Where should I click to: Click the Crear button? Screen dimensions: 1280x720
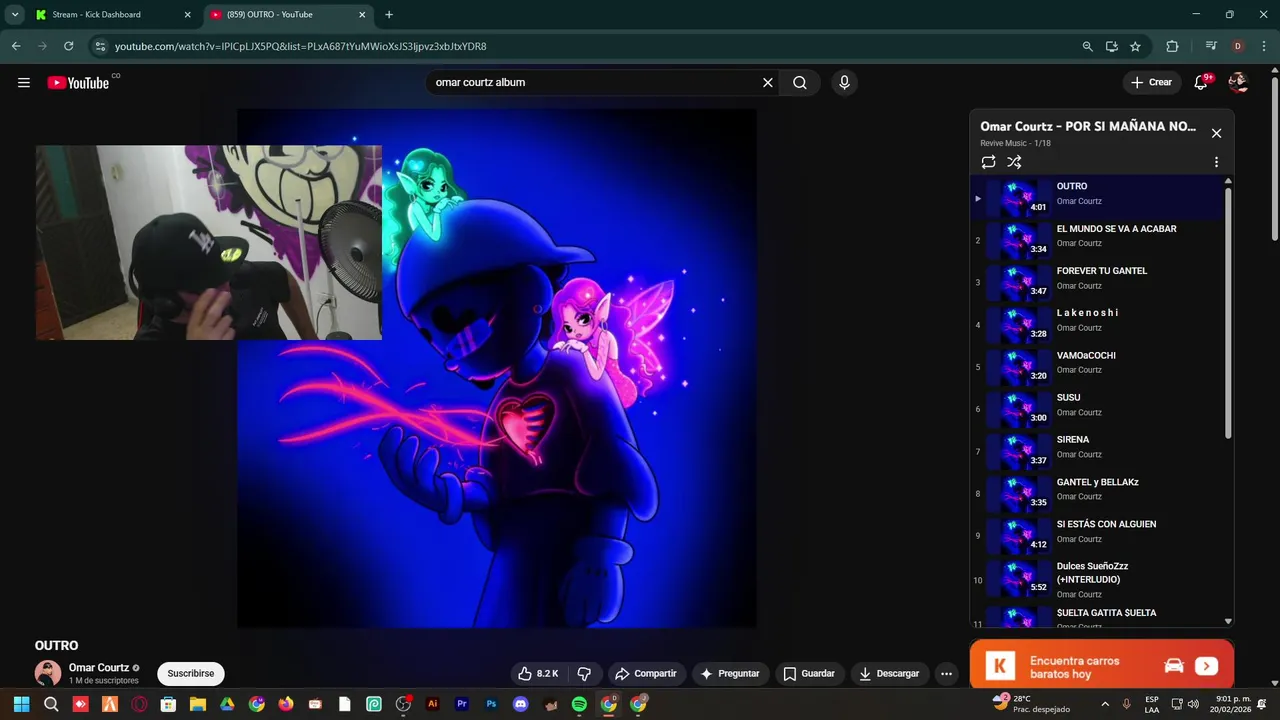point(1151,83)
